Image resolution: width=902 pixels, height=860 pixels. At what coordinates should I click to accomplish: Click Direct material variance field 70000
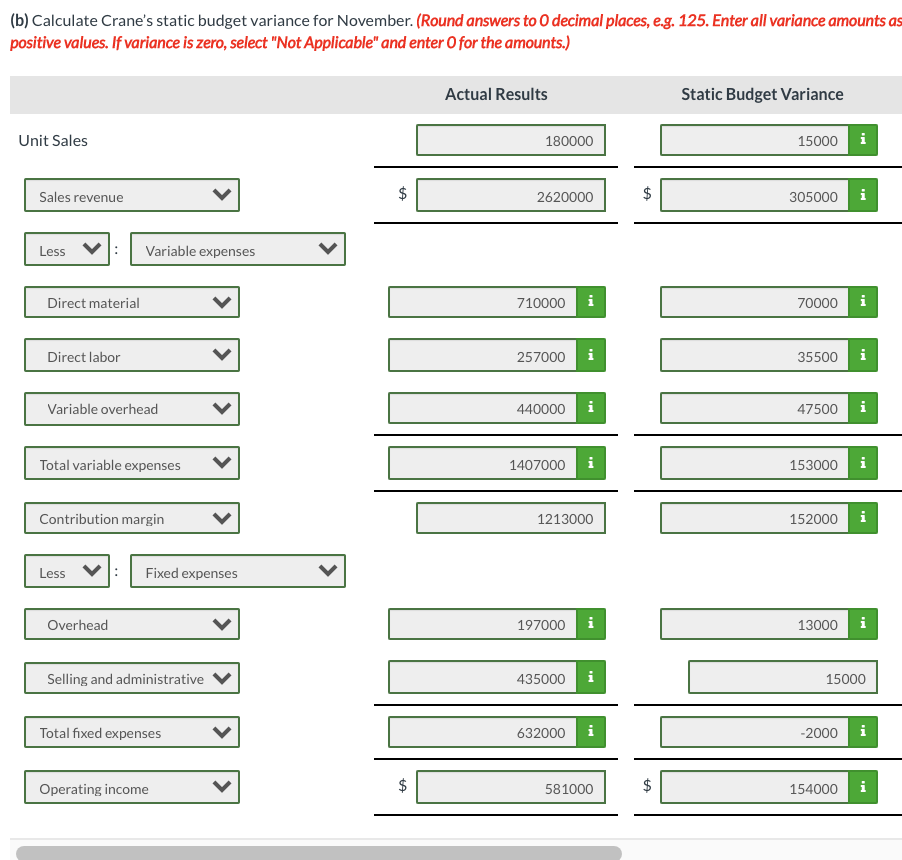pyautogui.click(x=755, y=302)
